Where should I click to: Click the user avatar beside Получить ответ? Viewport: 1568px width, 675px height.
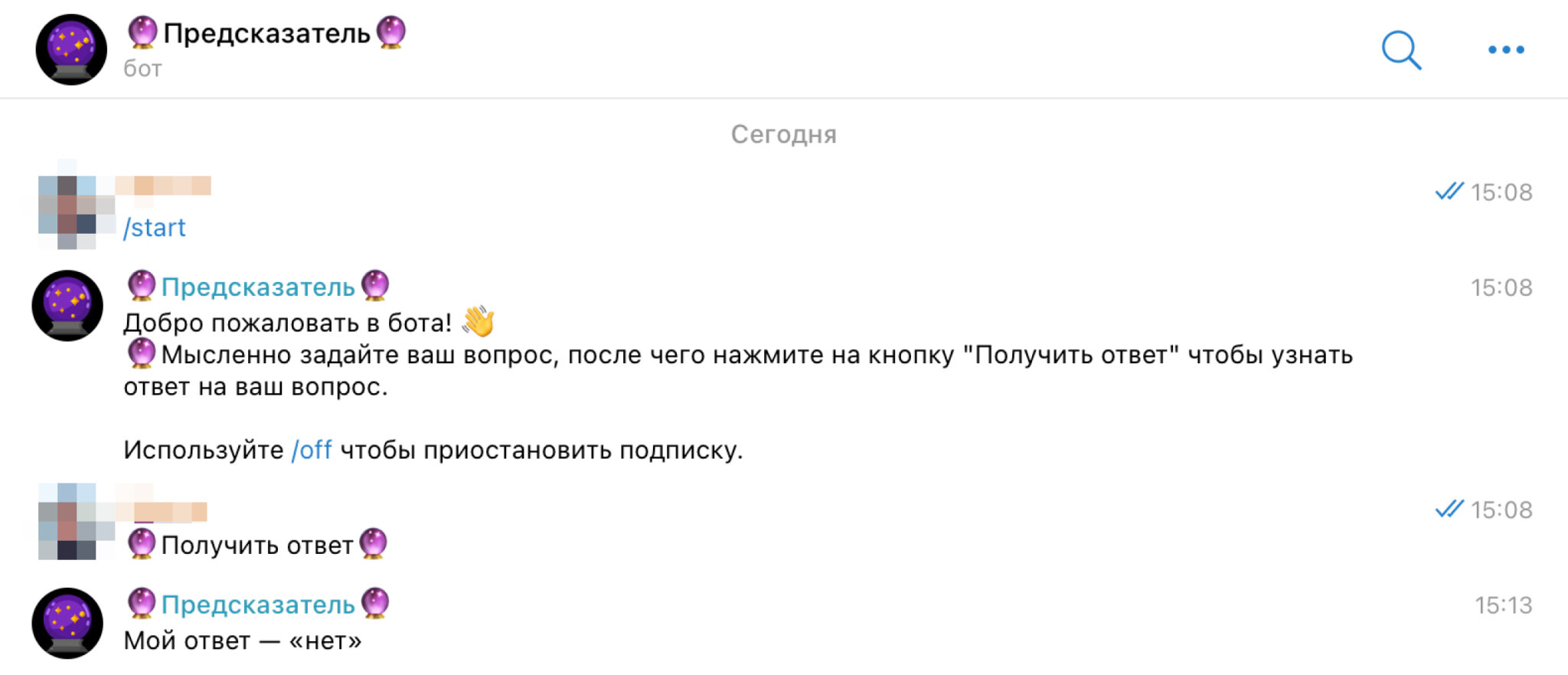(x=67, y=523)
